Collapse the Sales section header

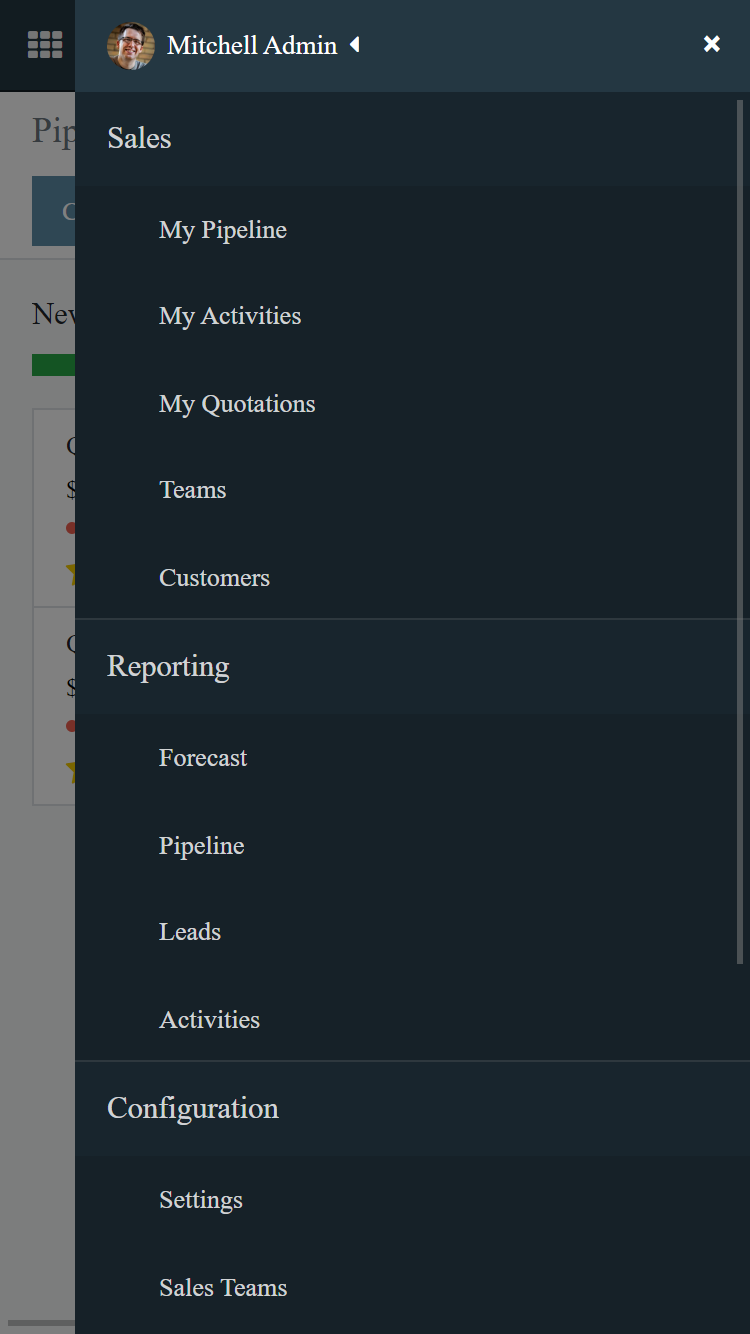pyautogui.click(x=139, y=138)
